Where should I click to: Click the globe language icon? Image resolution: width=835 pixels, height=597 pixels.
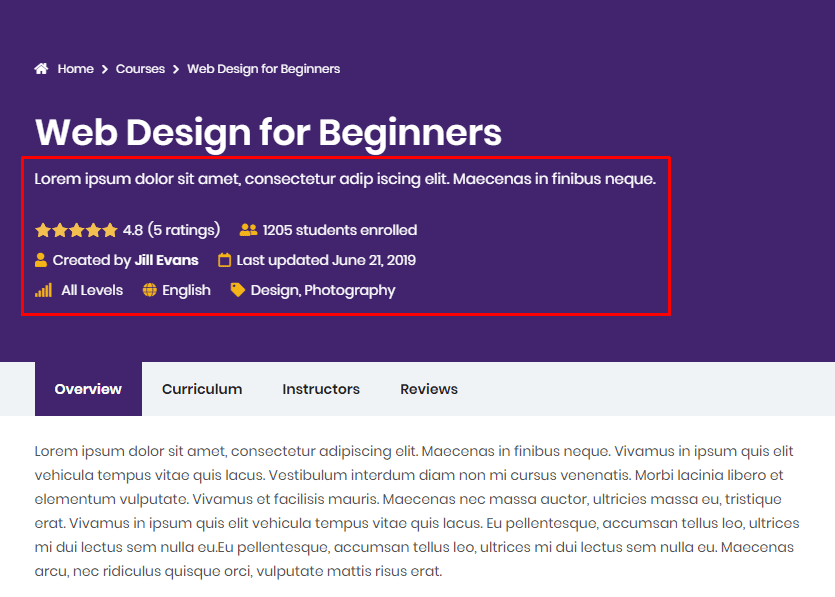point(150,290)
